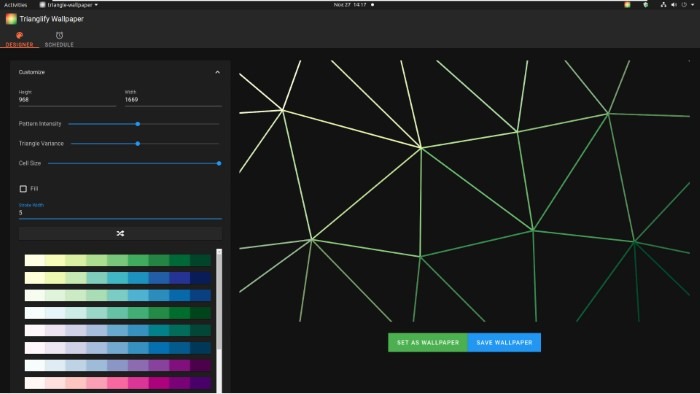The height and width of the screenshot is (394, 700).
Task: Adjust the Cell Size slider handle
Action: click(x=219, y=163)
